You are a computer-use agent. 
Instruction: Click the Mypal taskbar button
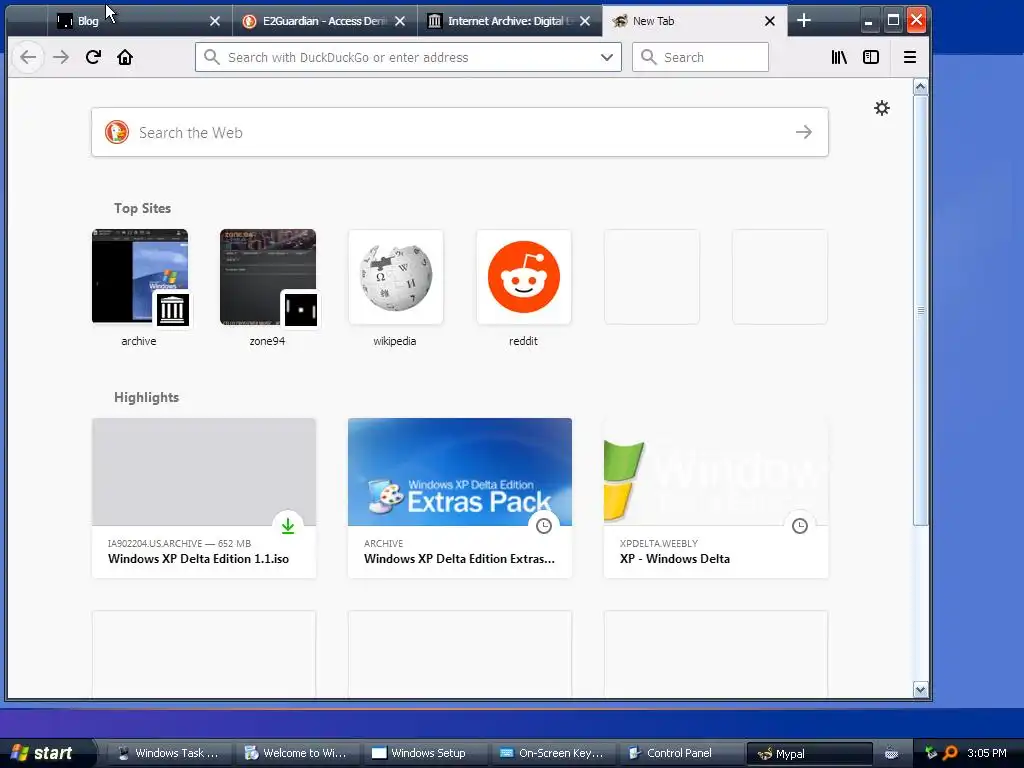click(808, 753)
